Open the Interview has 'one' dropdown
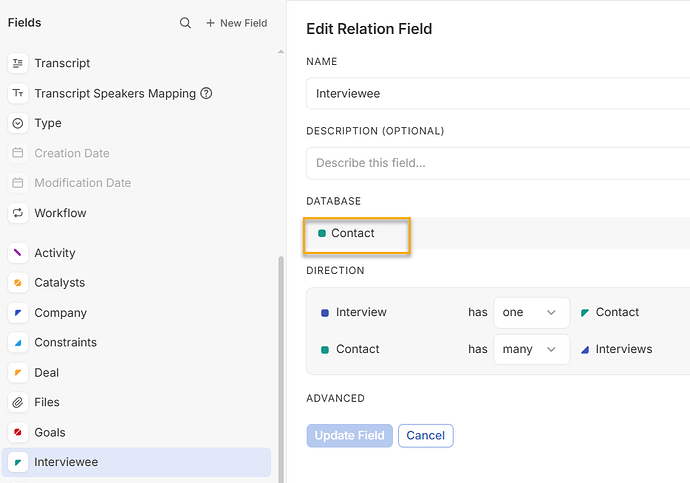The image size is (690, 483). click(531, 312)
